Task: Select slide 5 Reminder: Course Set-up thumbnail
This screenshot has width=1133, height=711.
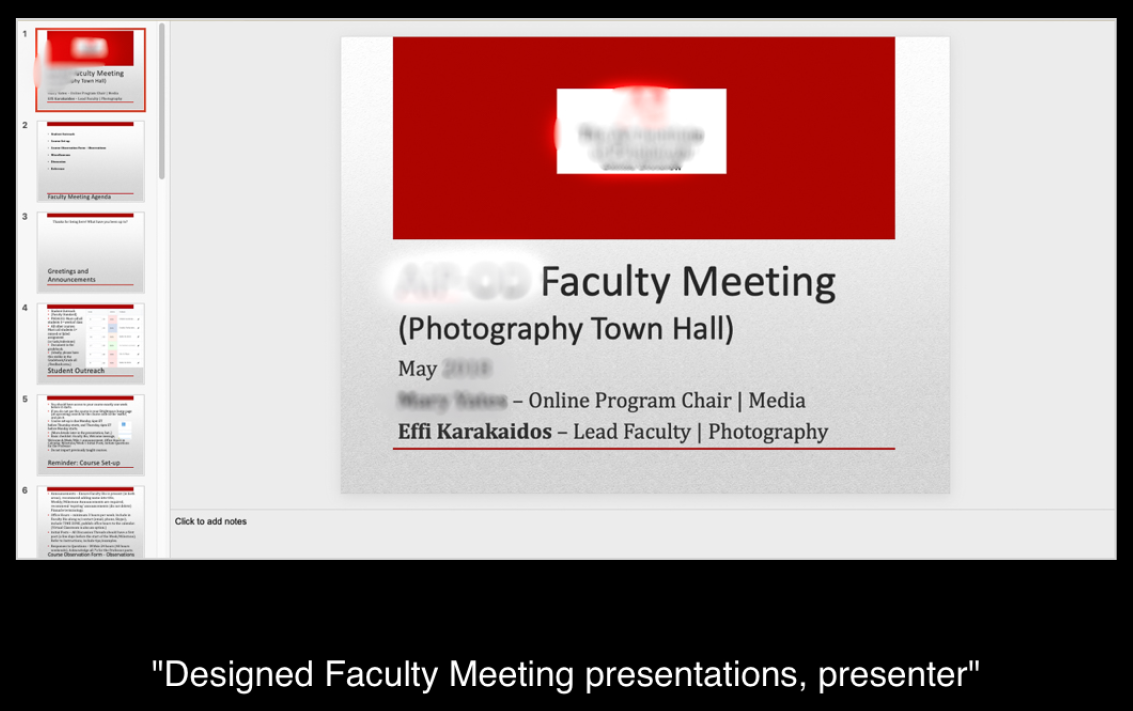Action: pyautogui.click(x=90, y=434)
